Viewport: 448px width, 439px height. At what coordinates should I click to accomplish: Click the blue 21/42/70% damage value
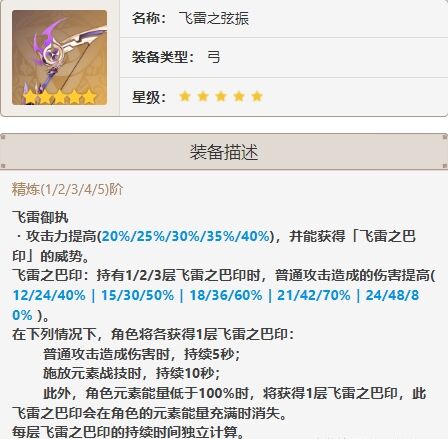click(x=314, y=295)
